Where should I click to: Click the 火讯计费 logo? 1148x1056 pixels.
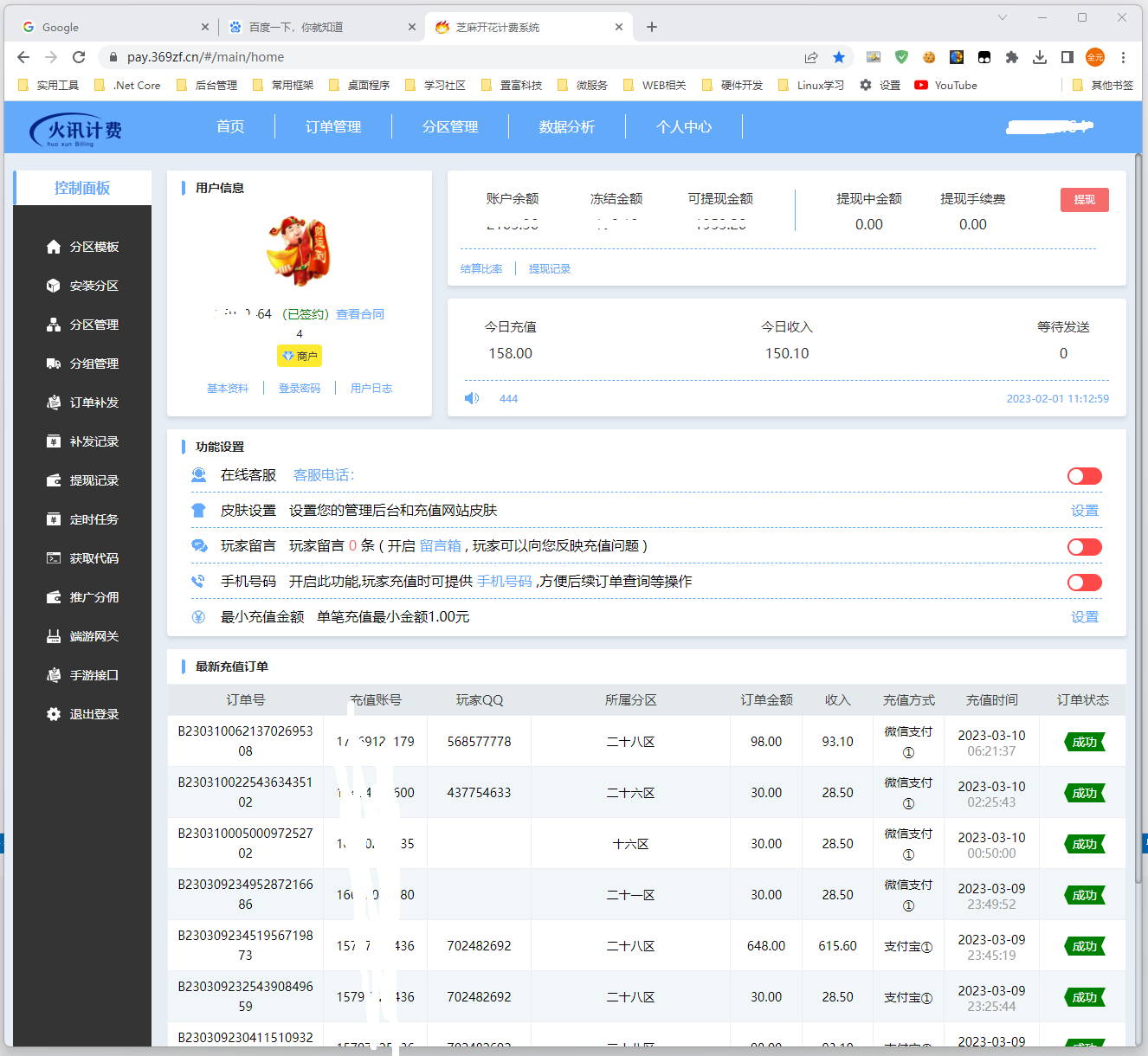point(76,130)
